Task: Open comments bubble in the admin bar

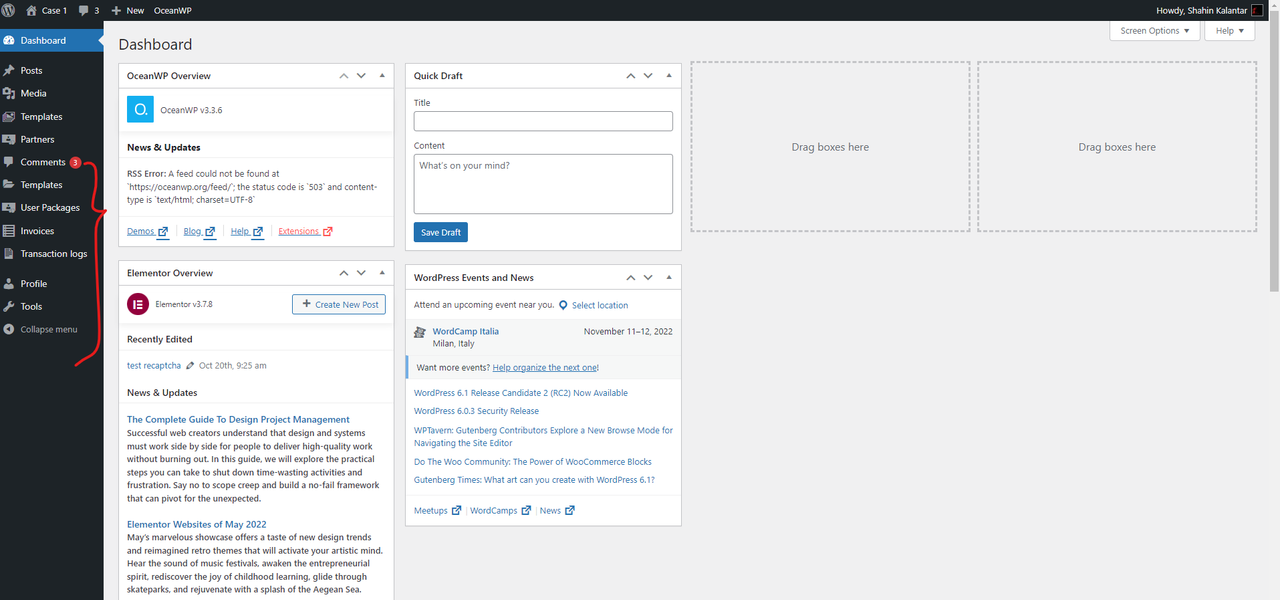Action: coord(88,10)
